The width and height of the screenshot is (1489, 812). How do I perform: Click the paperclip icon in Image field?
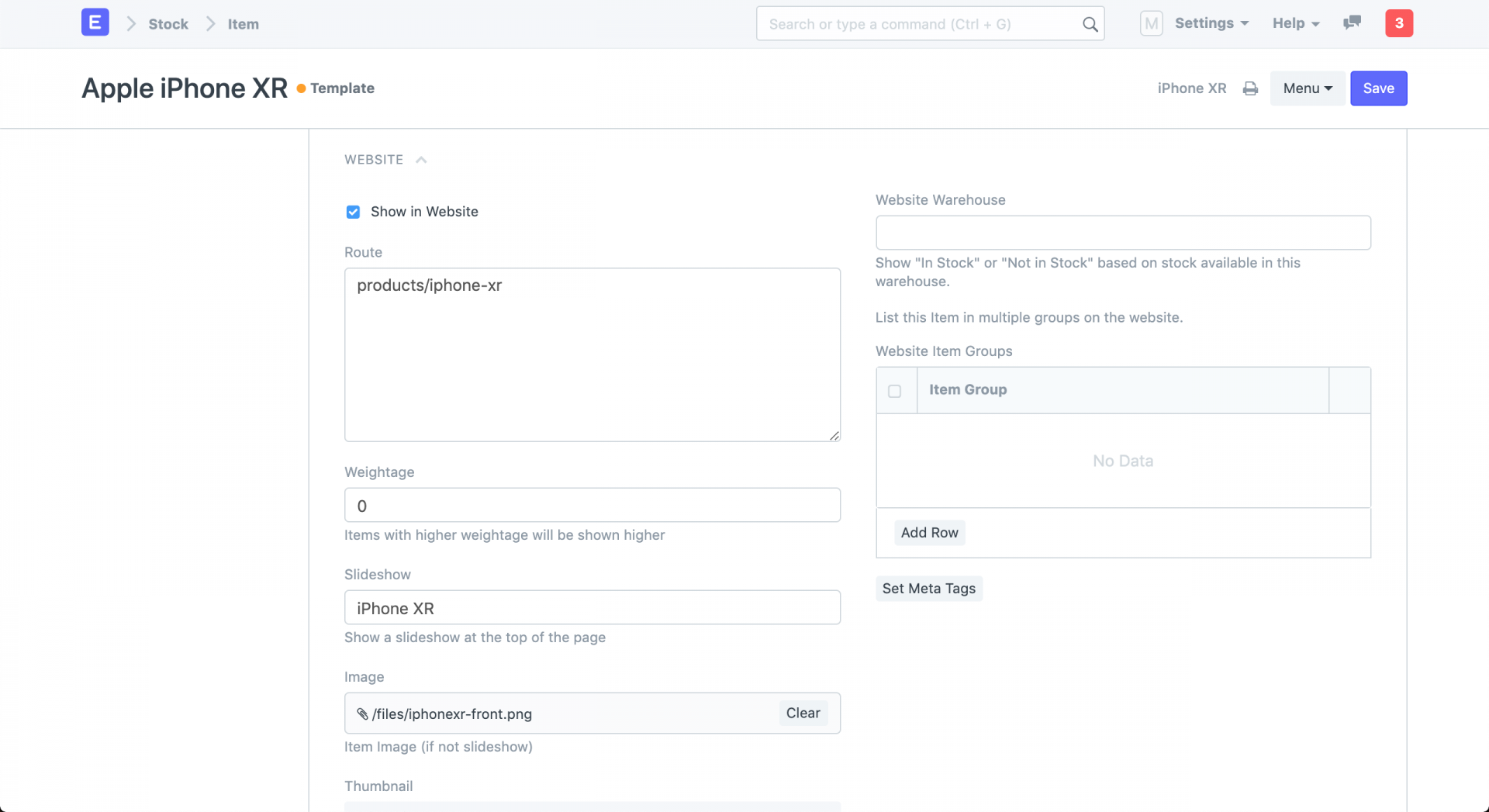tap(362, 714)
